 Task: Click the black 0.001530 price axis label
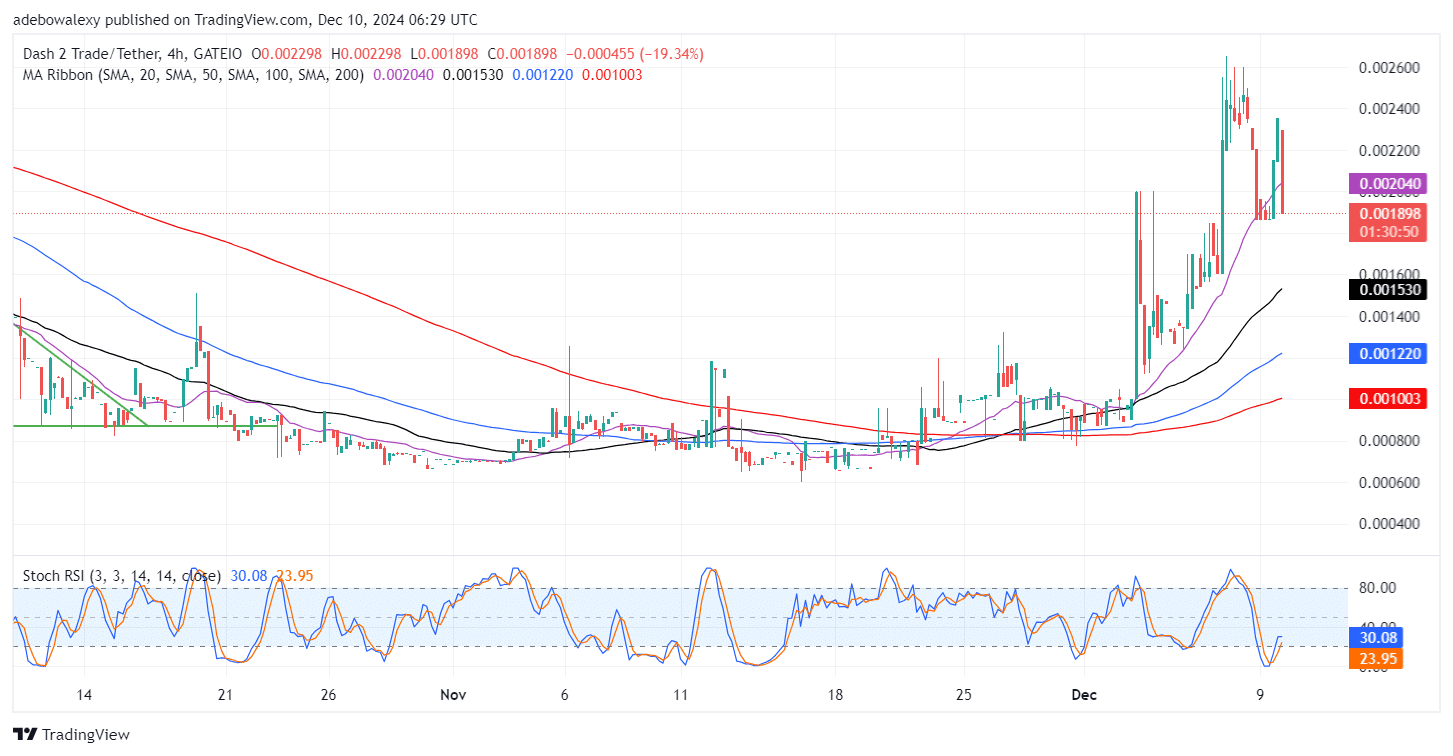pos(1387,290)
